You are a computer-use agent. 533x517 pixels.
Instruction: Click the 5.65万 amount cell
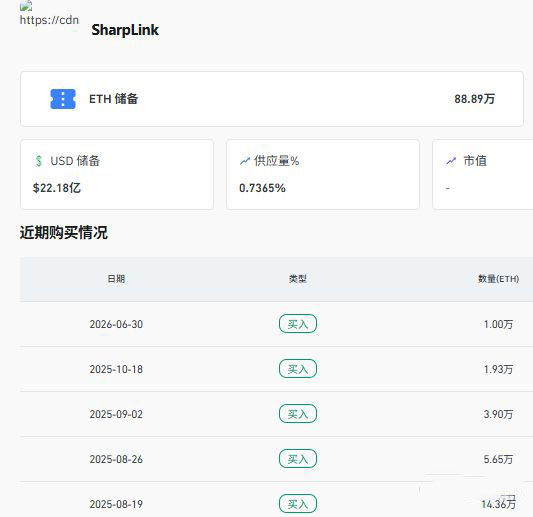click(x=498, y=459)
